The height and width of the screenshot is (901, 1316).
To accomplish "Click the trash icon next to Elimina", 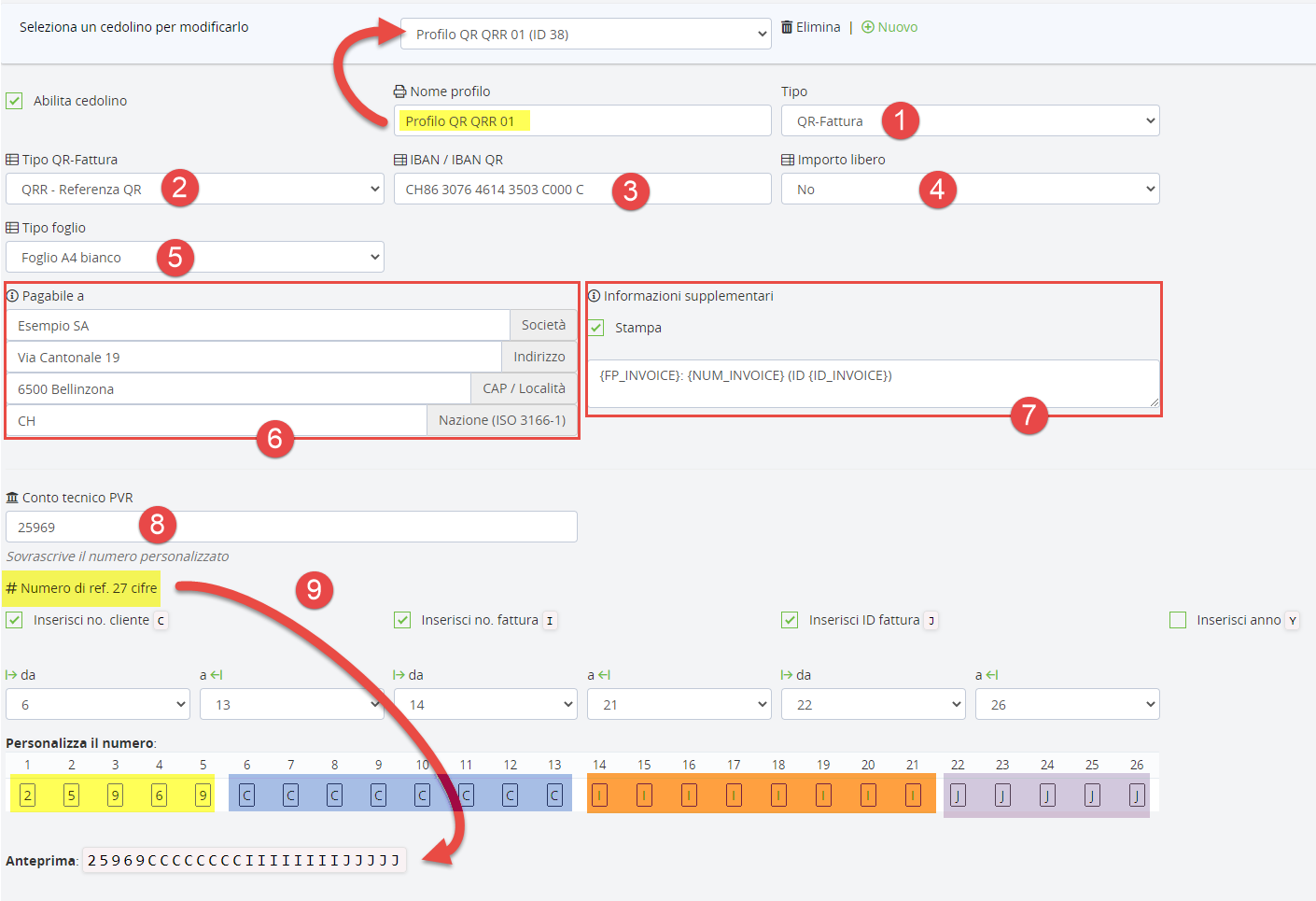I will [787, 27].
